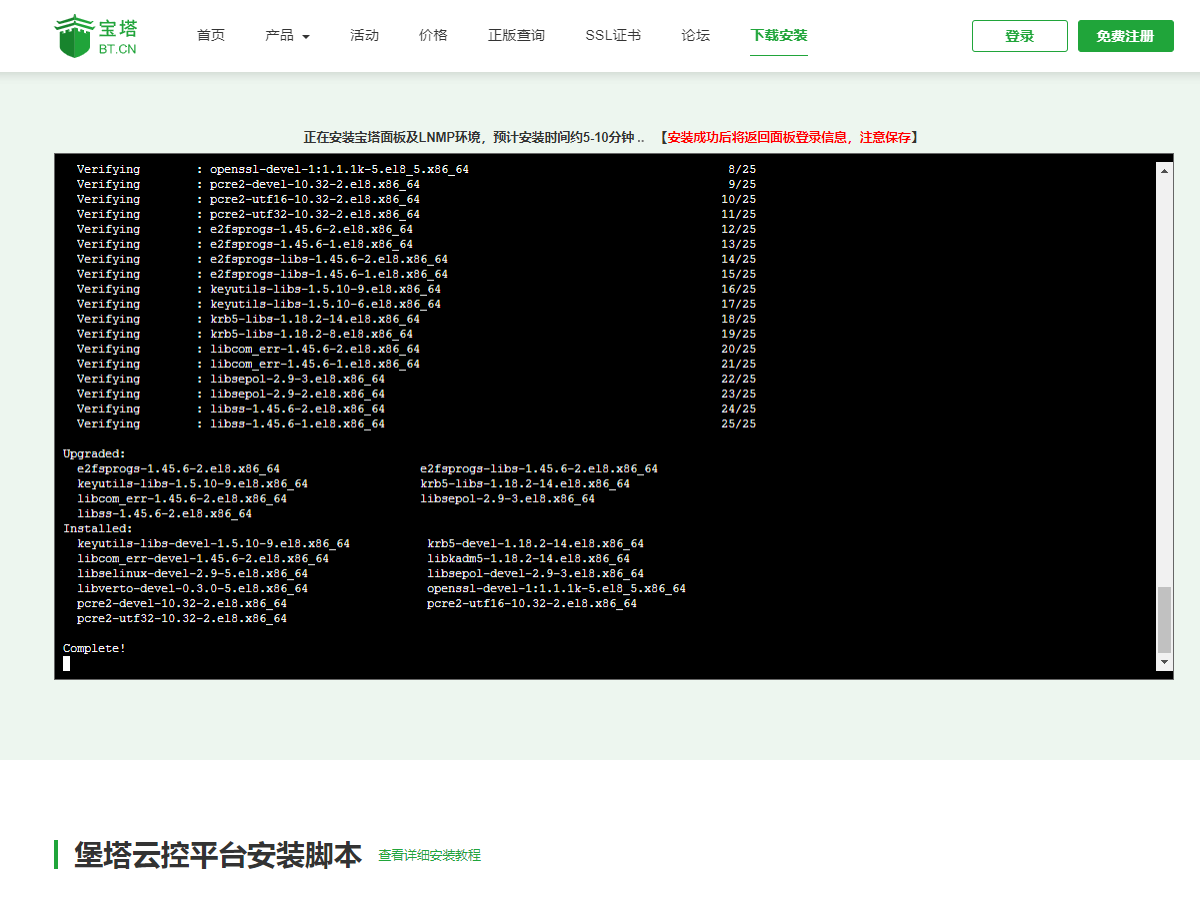Click the 堡塔云控平台安装脚本 heading
Image resolution: width=1200 pixels, height=904 pixels.
218,855
